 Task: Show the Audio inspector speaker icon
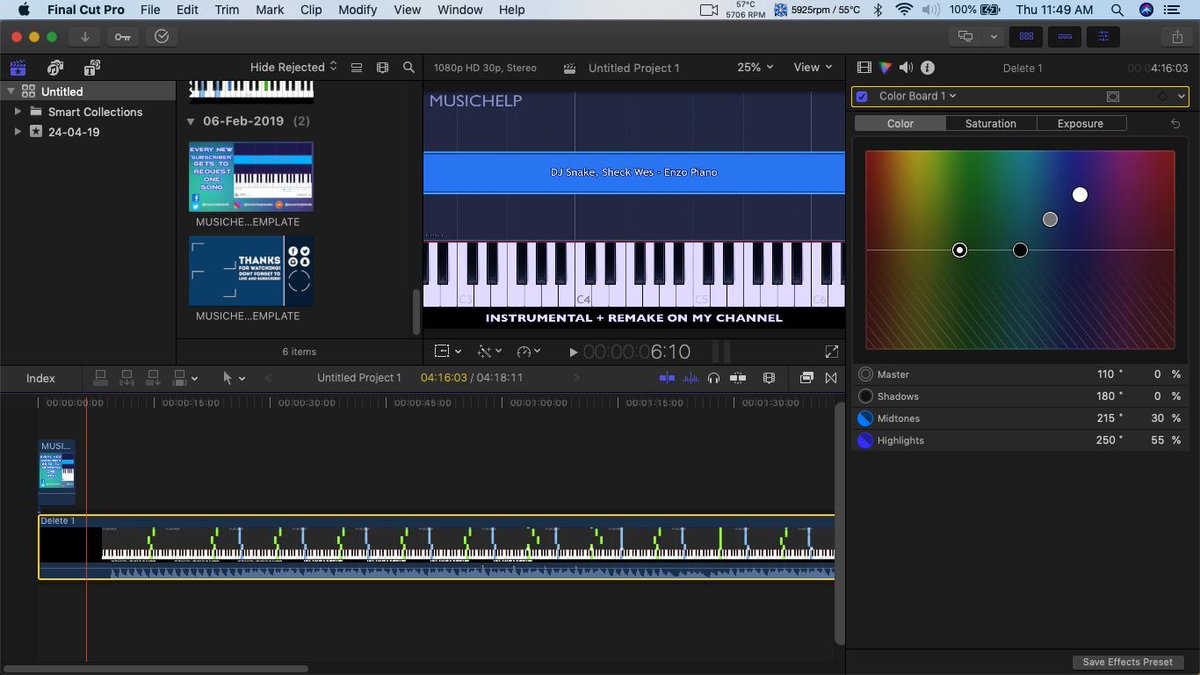tap(906, 67)
